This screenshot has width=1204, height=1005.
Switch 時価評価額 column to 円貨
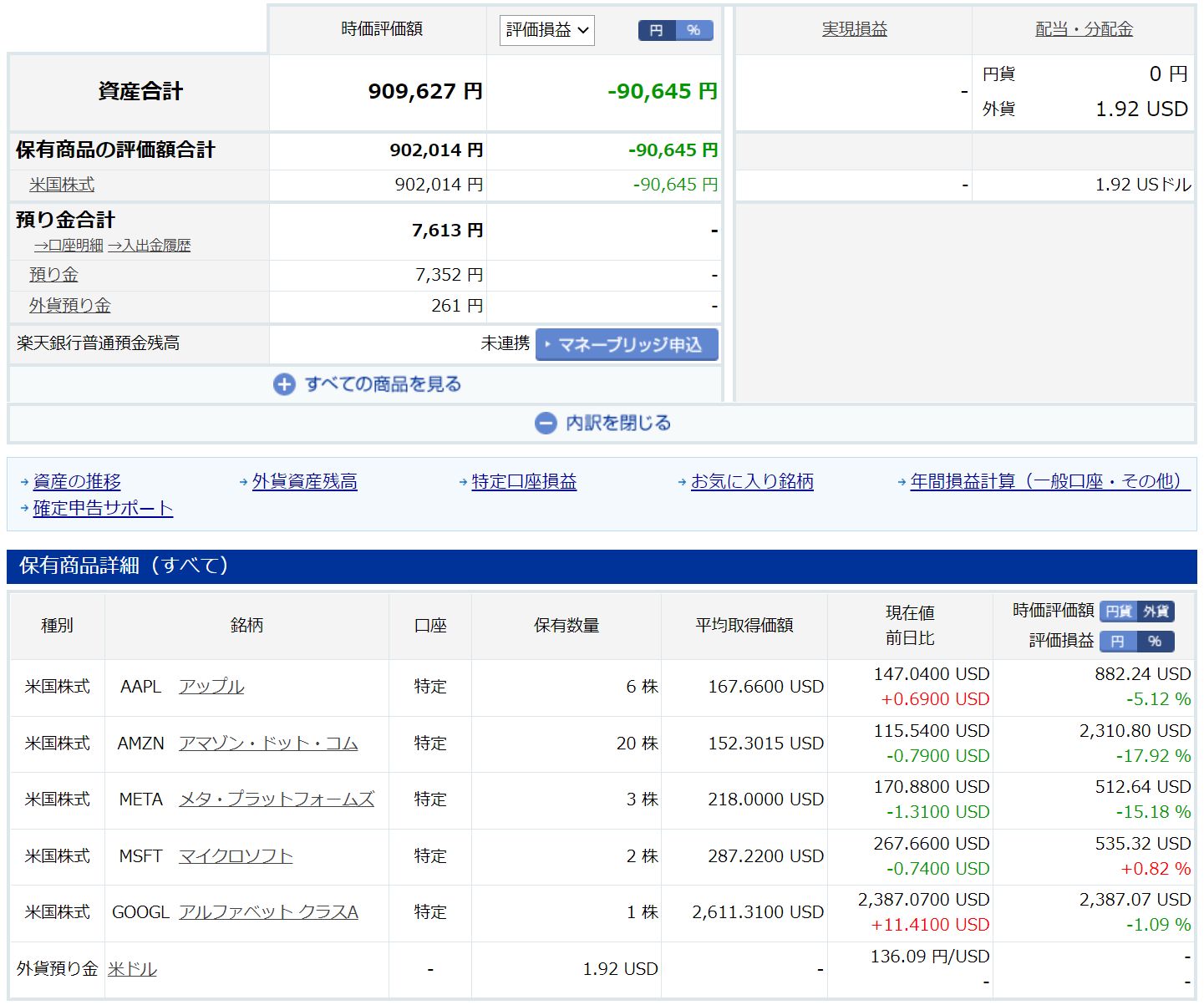click(1119, 612)
